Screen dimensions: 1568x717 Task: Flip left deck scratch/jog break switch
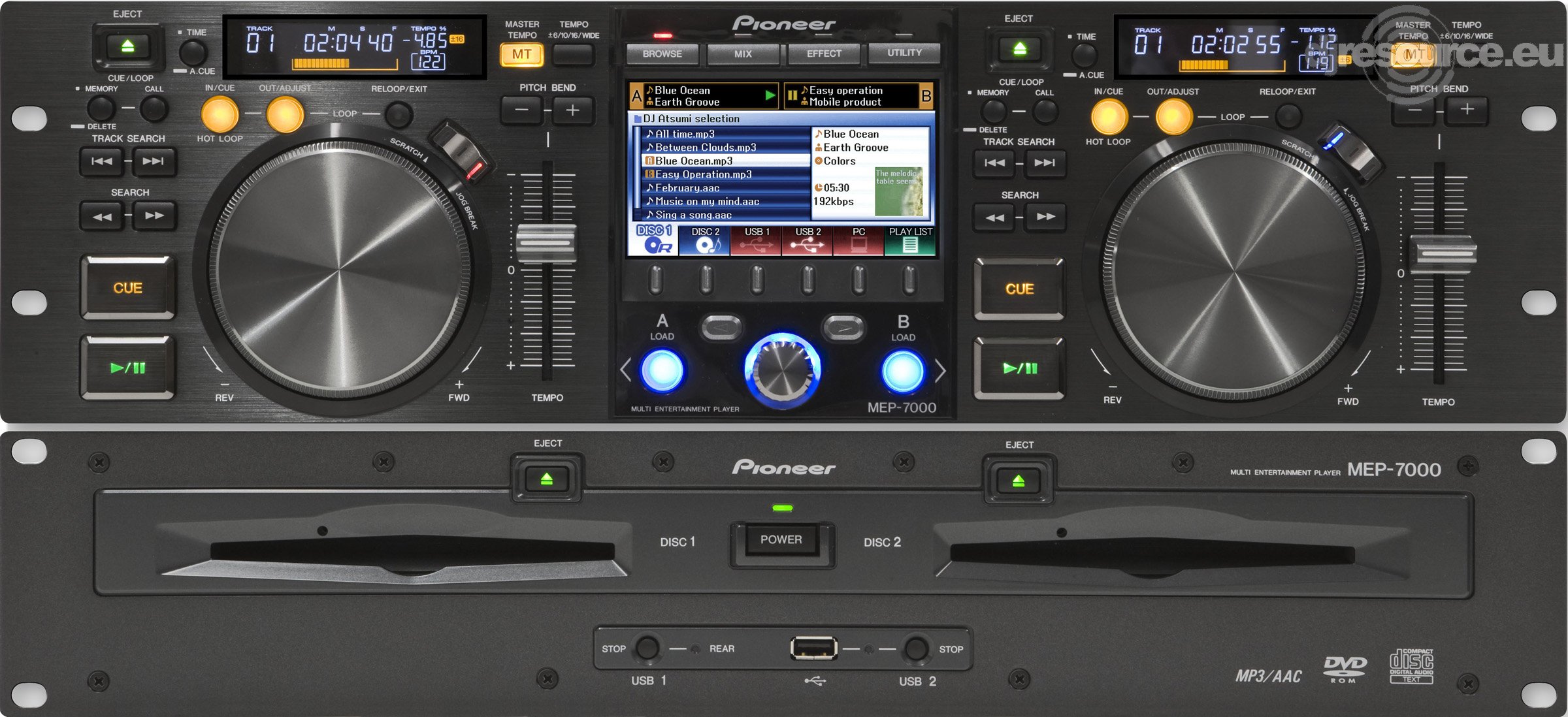[462, 151]
